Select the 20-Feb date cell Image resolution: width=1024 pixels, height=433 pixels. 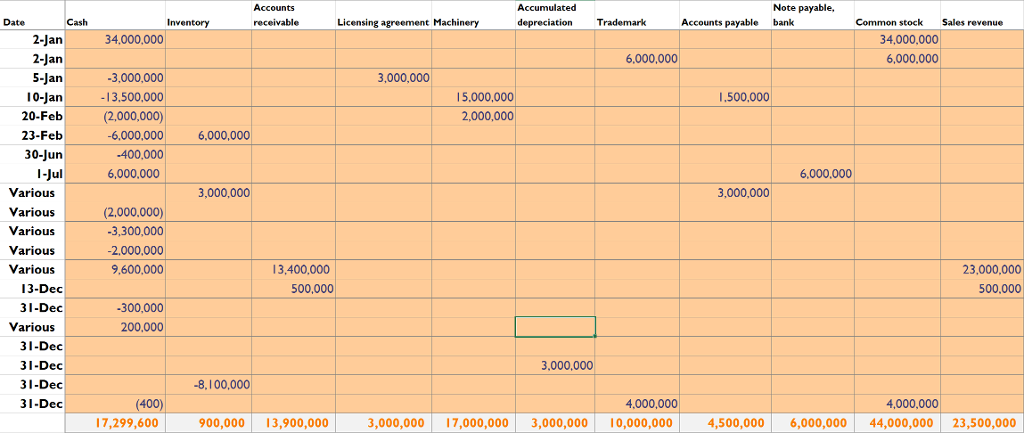[x=33, y=116]
